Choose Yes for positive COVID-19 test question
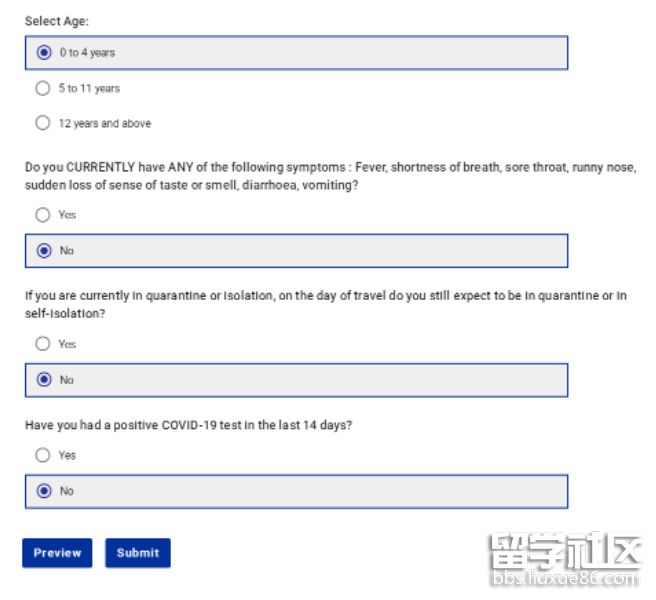This screenshot has height=600, width=656. [42, 455]
